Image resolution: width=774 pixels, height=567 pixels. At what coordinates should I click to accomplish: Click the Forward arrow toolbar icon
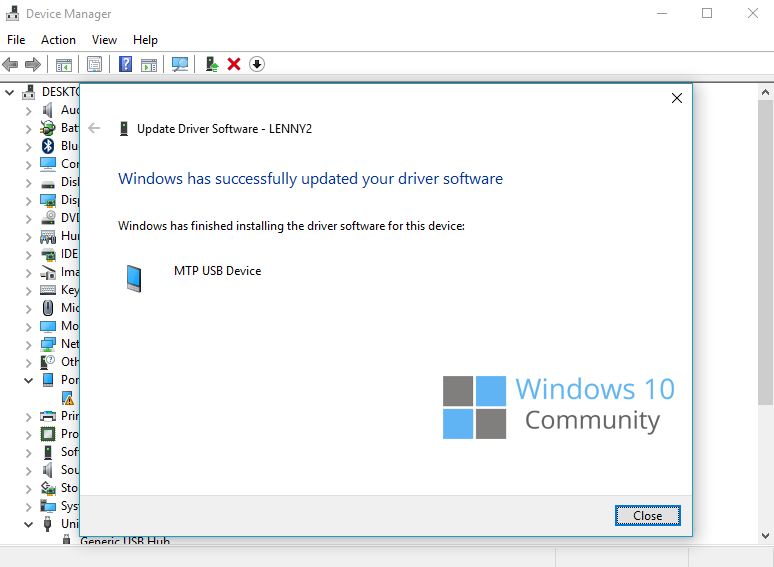point(33,64)
